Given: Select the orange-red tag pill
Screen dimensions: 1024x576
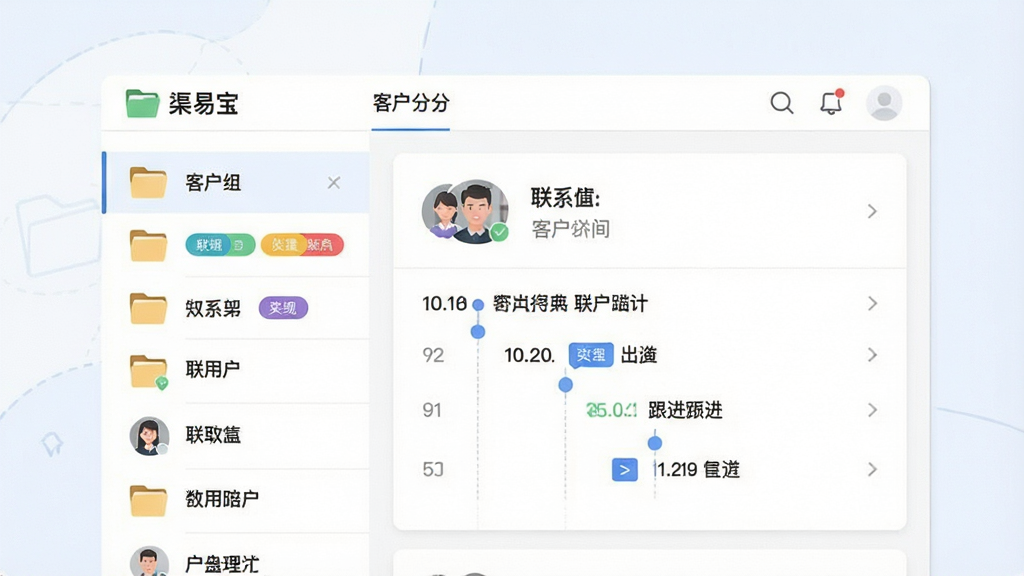Looking at the screenshot, I should click(302, 245).
